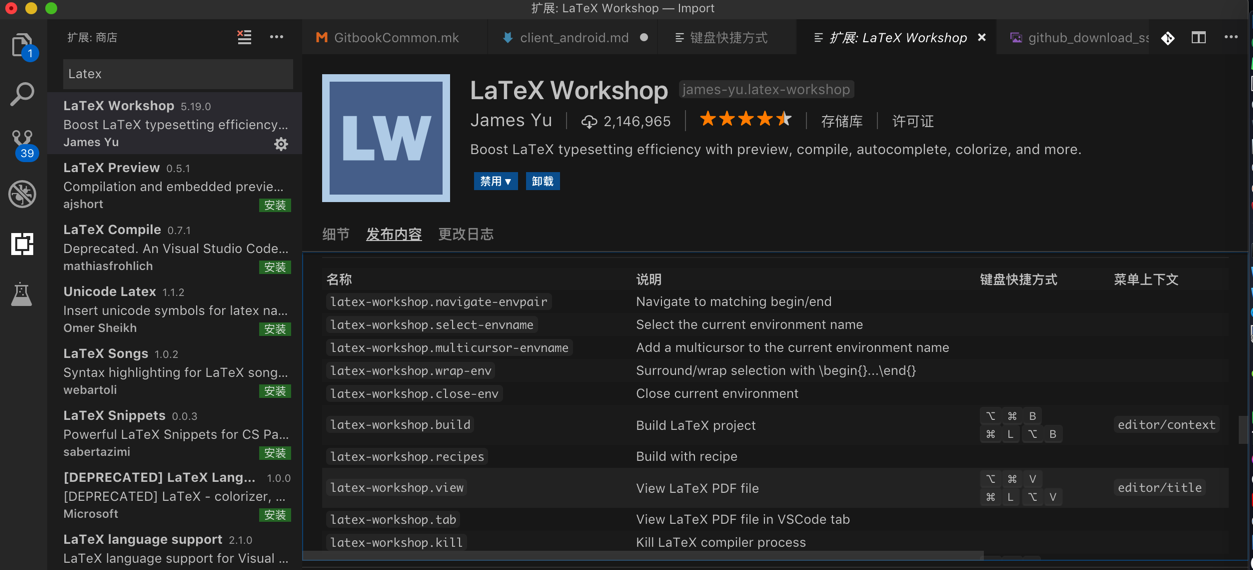The image size is (1253, 570).
Task: Open Source Control view with 39 badge
Action: tap(22, 144)
